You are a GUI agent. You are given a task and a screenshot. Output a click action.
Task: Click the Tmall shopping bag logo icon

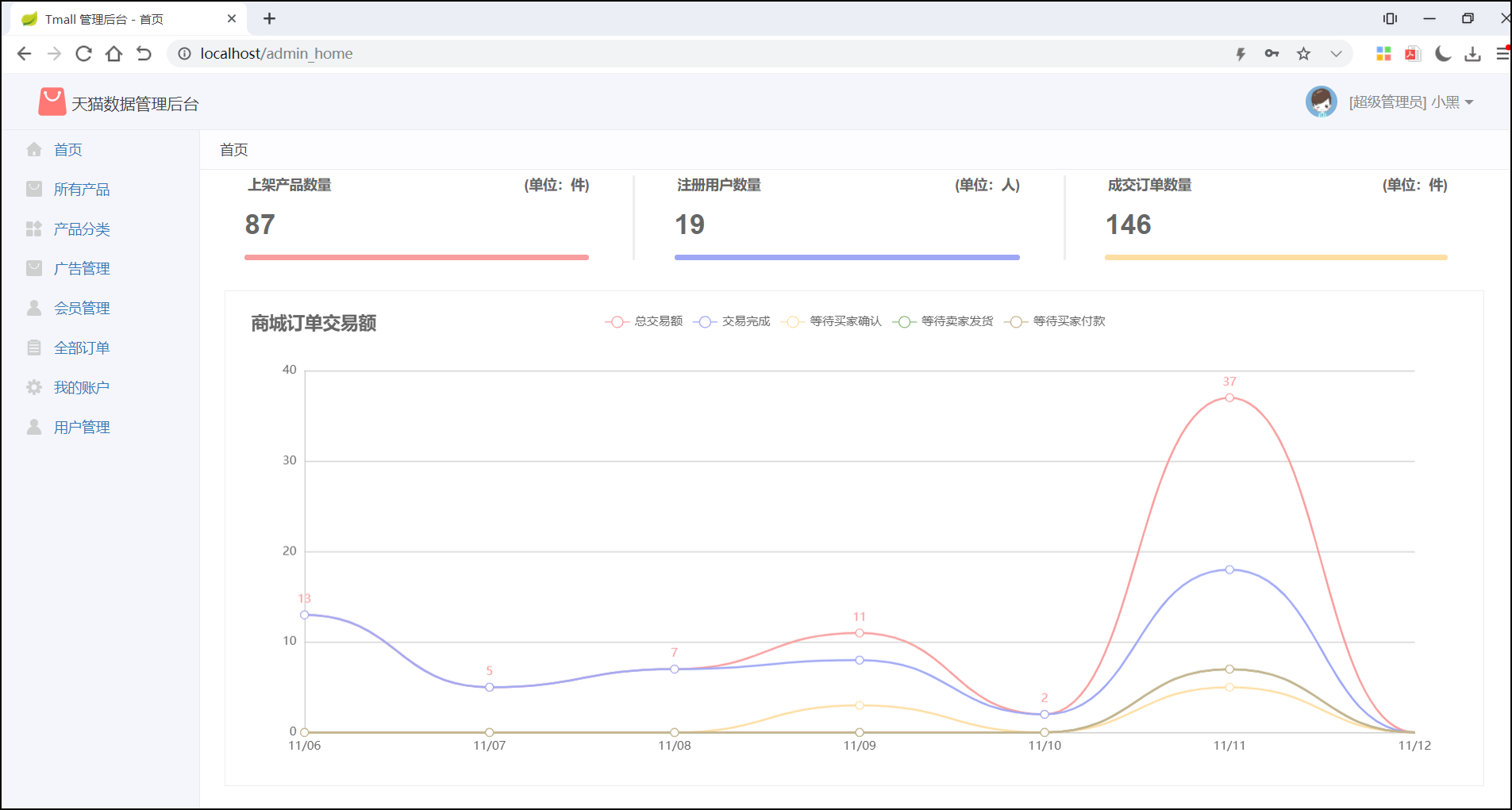click(52, 102)
